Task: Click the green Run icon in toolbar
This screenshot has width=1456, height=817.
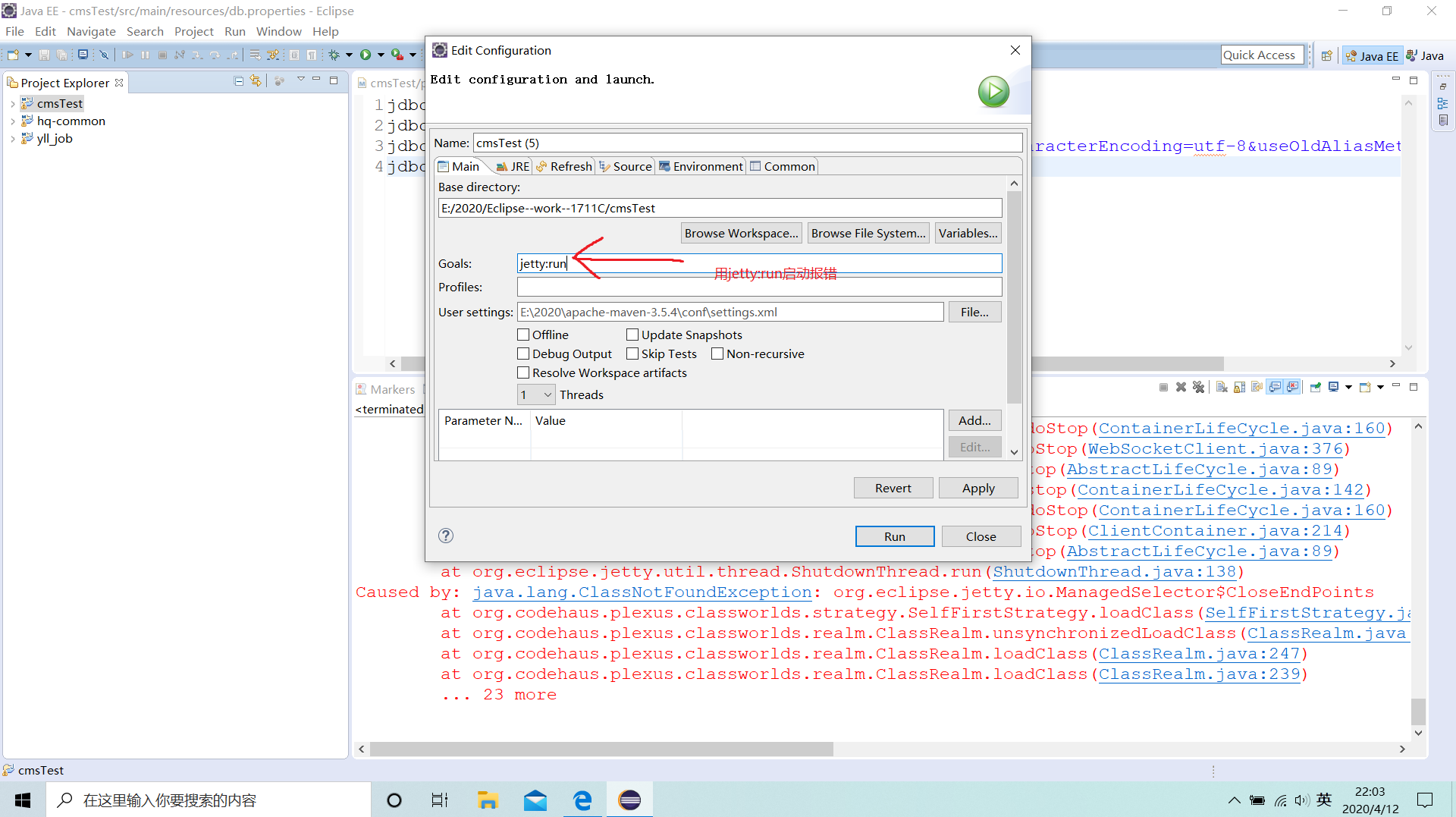Action: tap(366, 55)
